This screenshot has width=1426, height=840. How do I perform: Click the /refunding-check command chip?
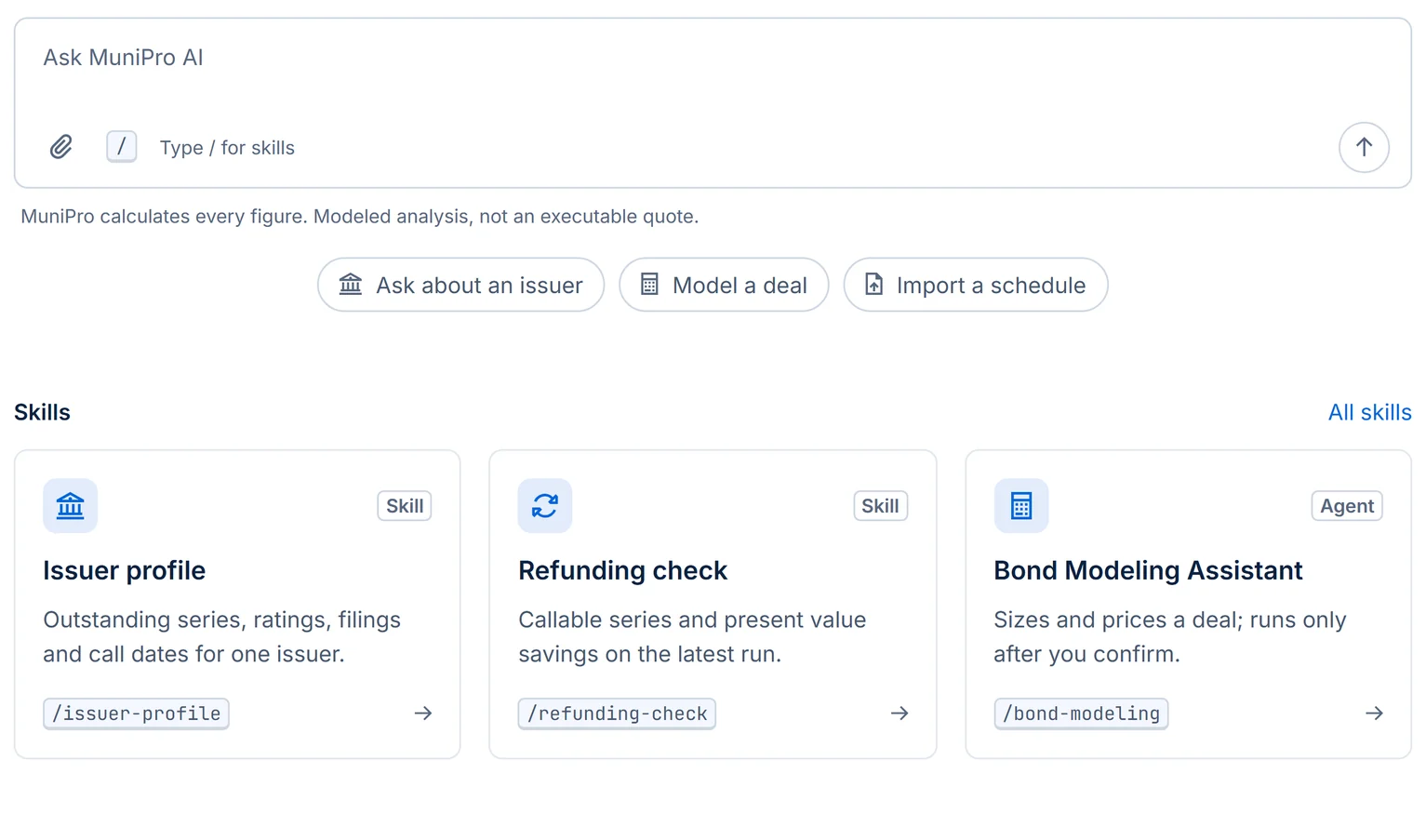pyautogui.click(x=617, y=713)
